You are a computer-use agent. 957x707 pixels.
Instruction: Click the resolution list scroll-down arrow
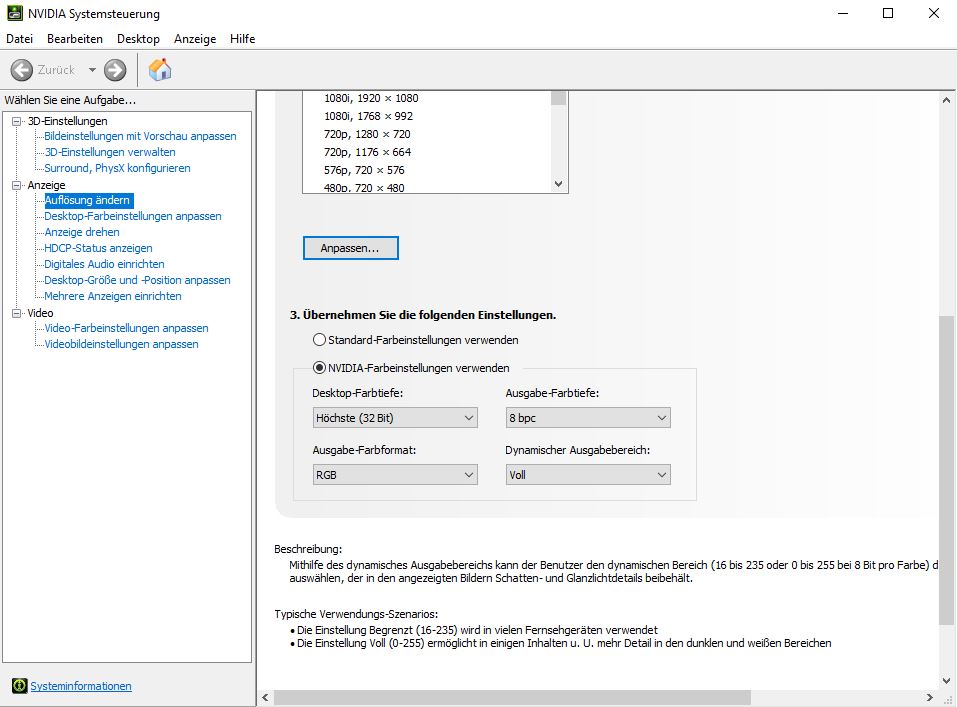pyautogui.click(x=558, y=184)
